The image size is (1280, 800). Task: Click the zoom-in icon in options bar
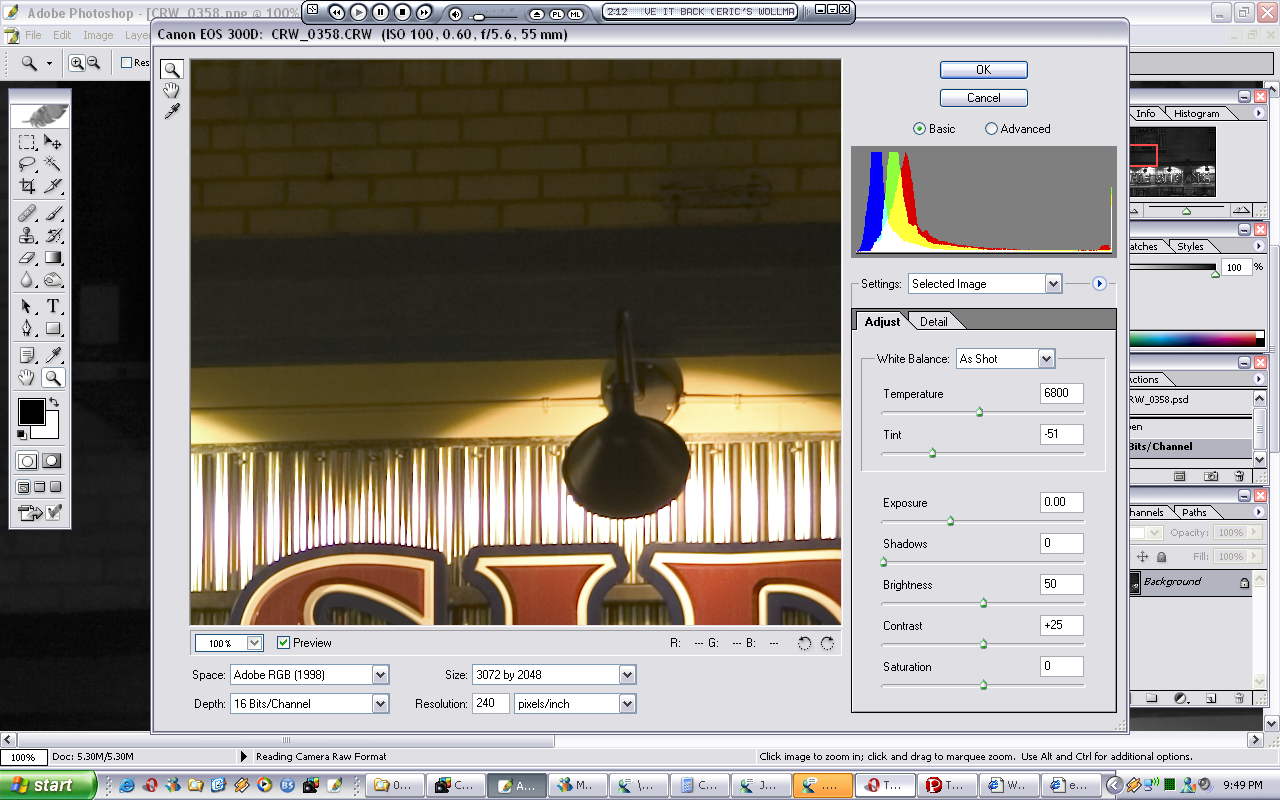tap(77, 62)
